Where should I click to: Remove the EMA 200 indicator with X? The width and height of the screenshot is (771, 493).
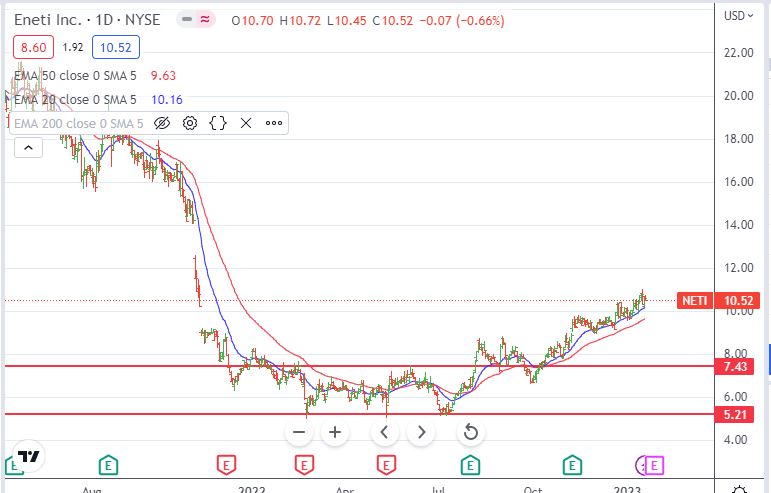point(246,123)
